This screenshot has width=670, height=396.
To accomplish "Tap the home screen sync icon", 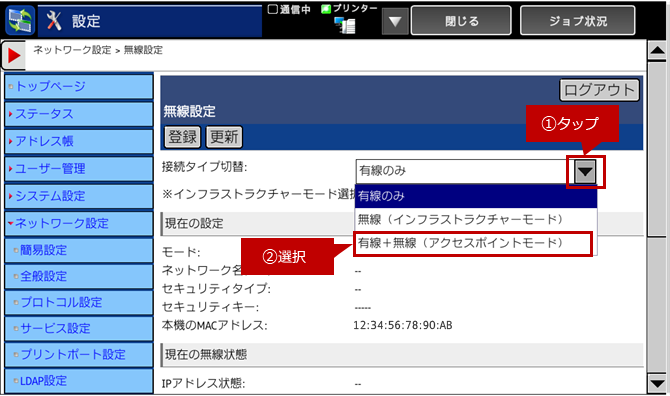I will click(20, 21).
